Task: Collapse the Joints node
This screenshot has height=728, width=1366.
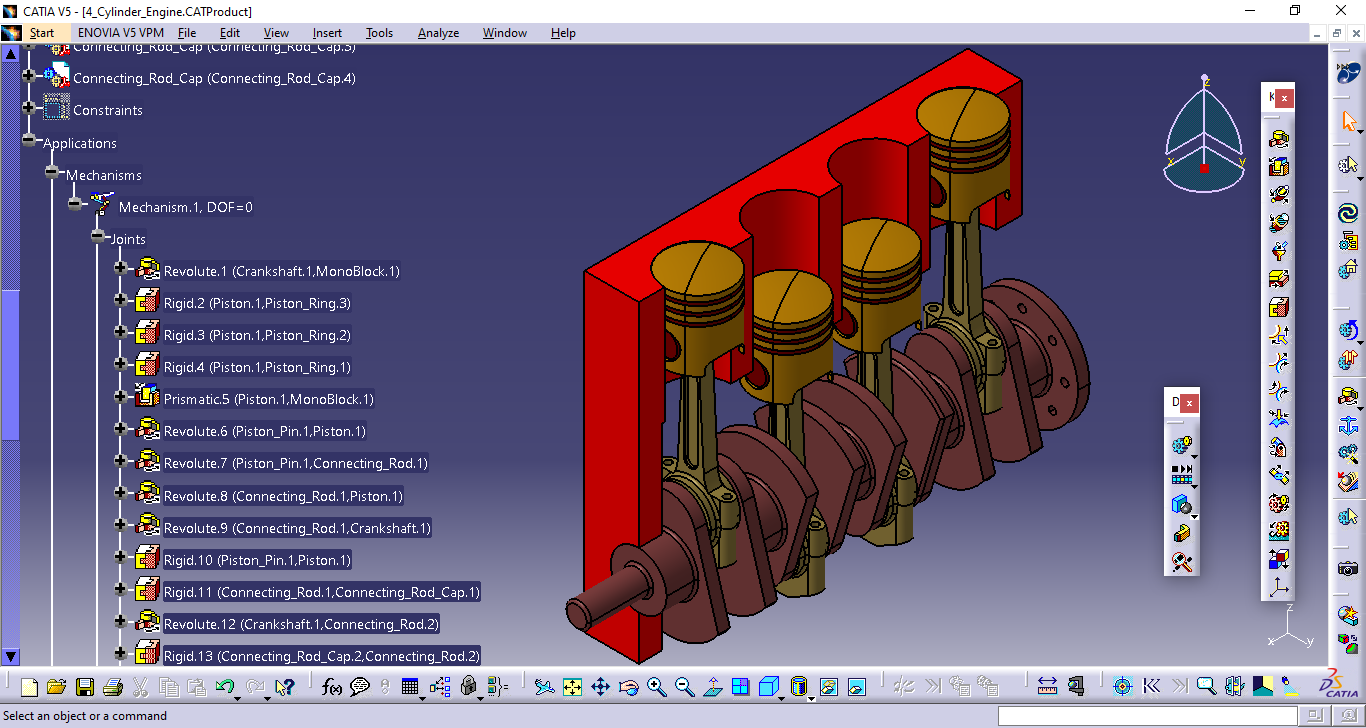Action: click(98, 237)
